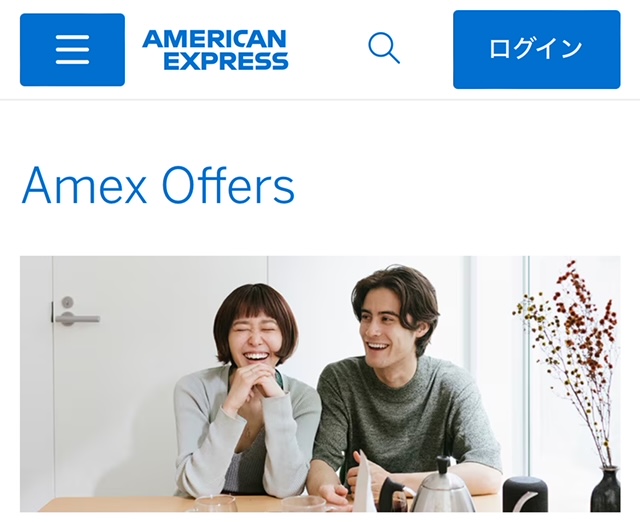Click the round door lock in photo
The image size is (640, 522).
pos(67,302)
